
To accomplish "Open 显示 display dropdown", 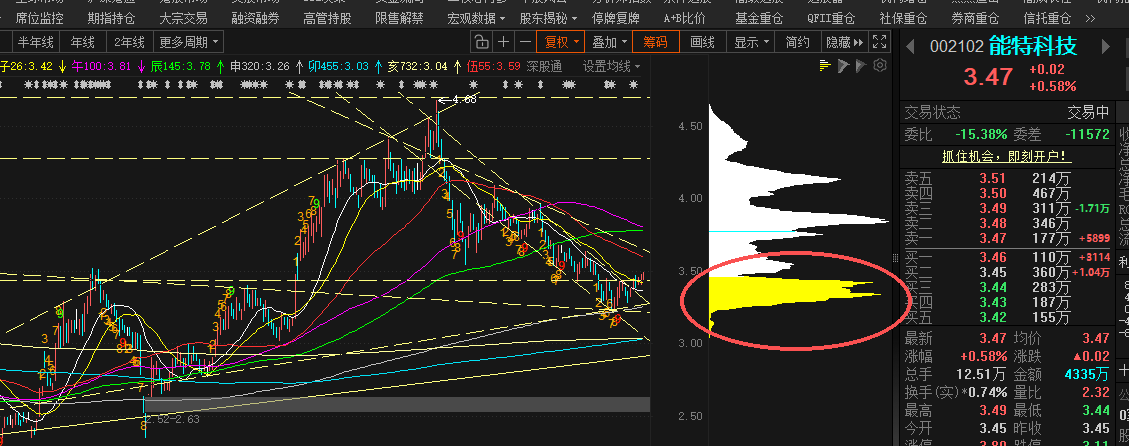I will [x=751, y=42].
